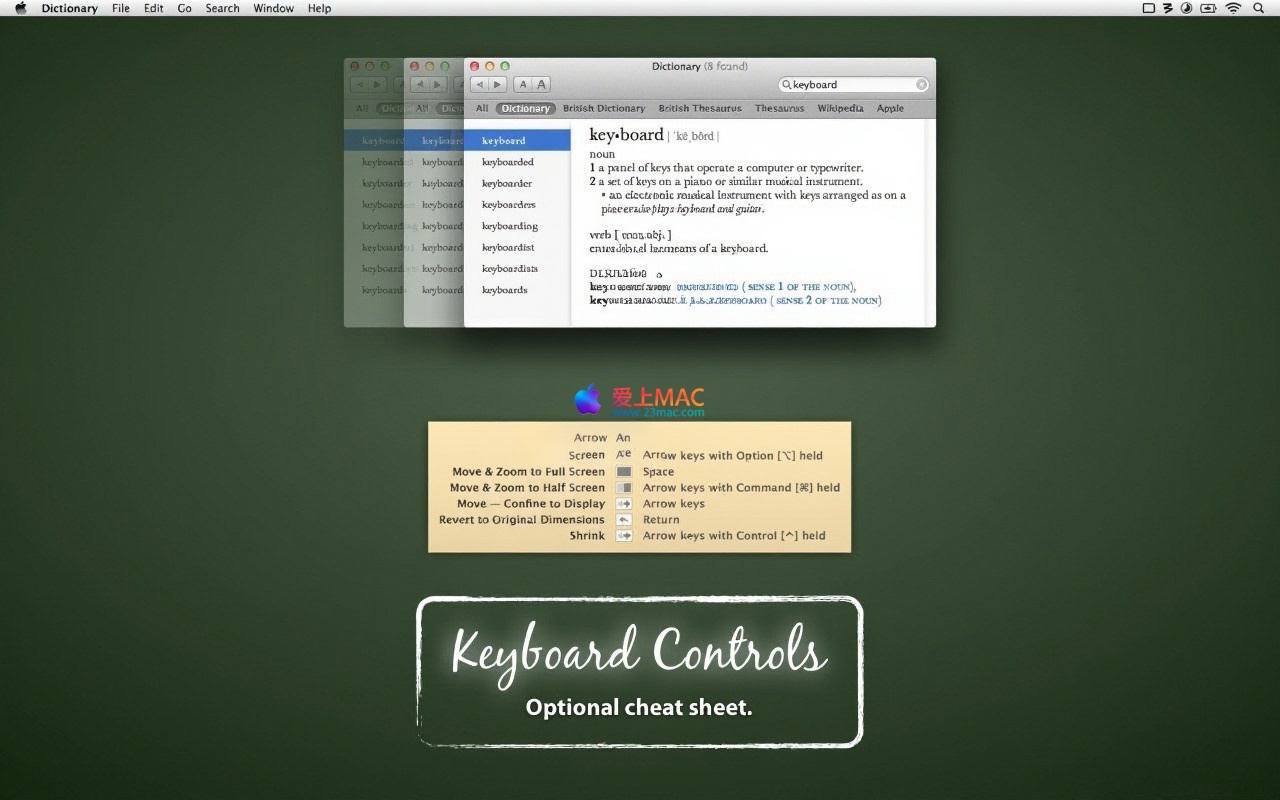
Task: Clear the keyboard search field
Action: tap(922, 85)
